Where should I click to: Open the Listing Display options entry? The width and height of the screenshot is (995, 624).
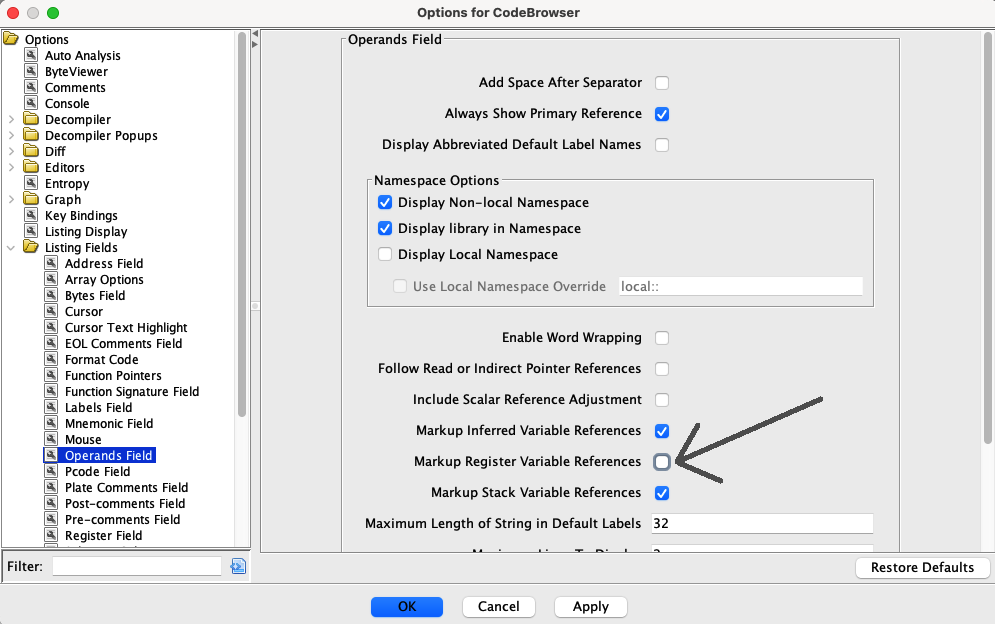tap(86, 232)
